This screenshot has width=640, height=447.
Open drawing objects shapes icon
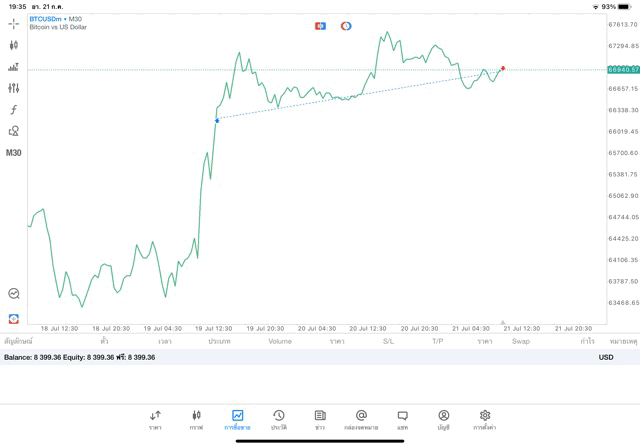tap(14, 131)
